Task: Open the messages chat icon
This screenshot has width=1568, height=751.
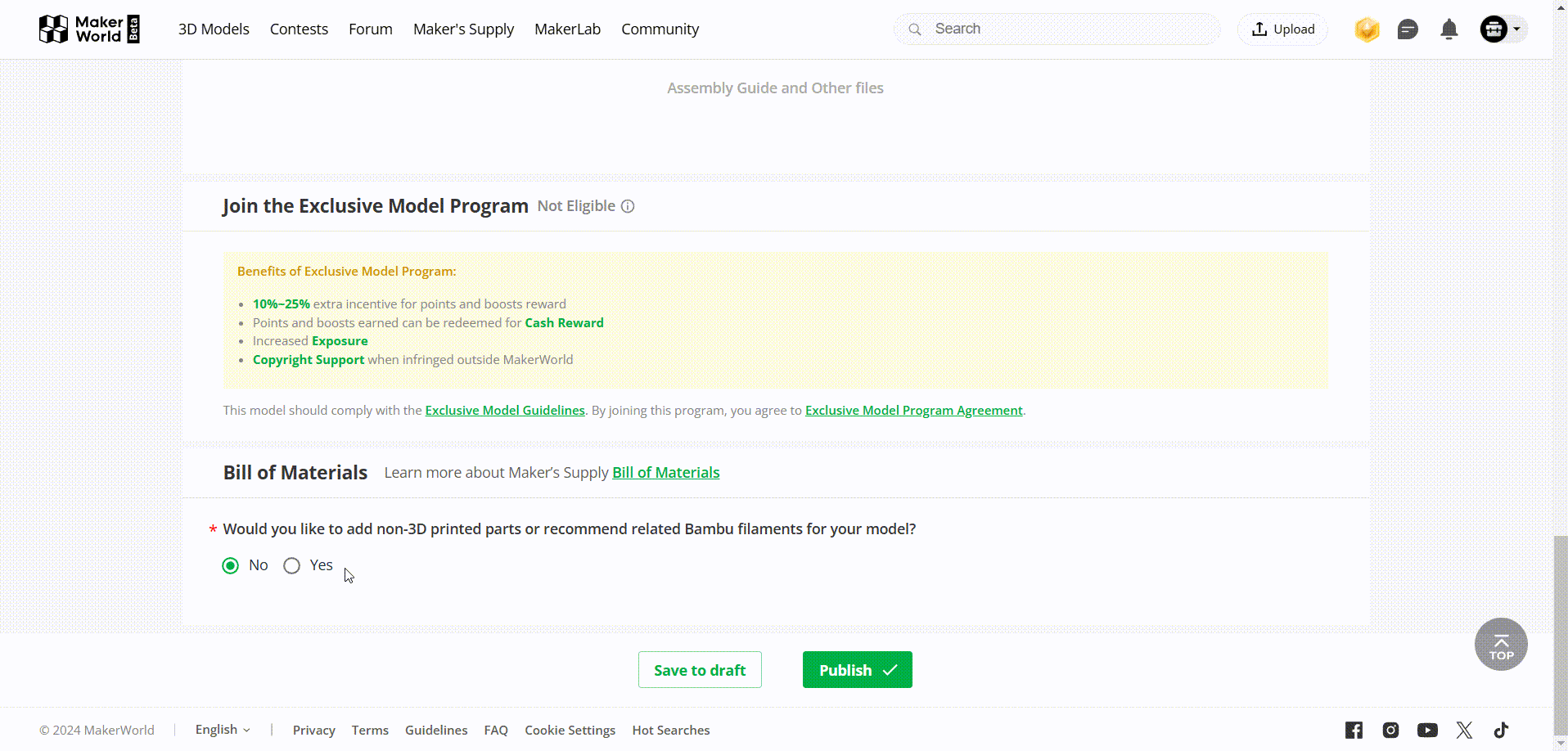Action: (x=1408, y=29)
